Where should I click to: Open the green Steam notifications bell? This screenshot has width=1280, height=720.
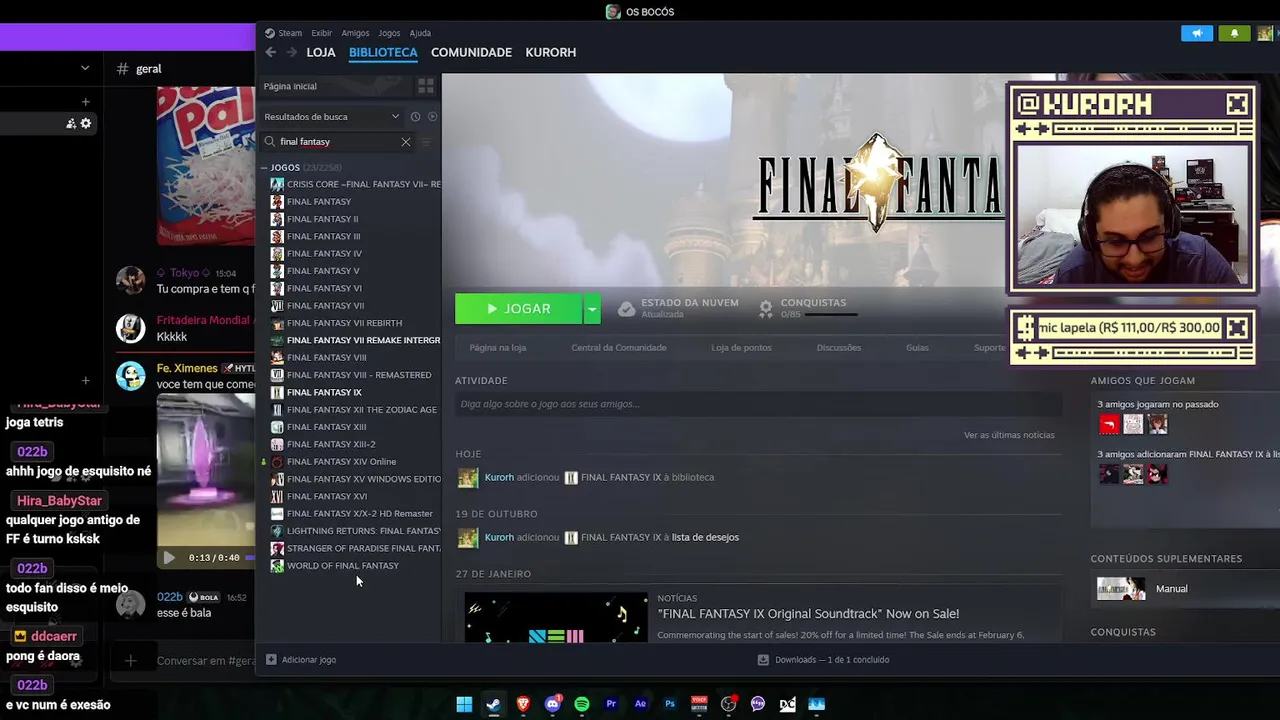[1234, 34]
